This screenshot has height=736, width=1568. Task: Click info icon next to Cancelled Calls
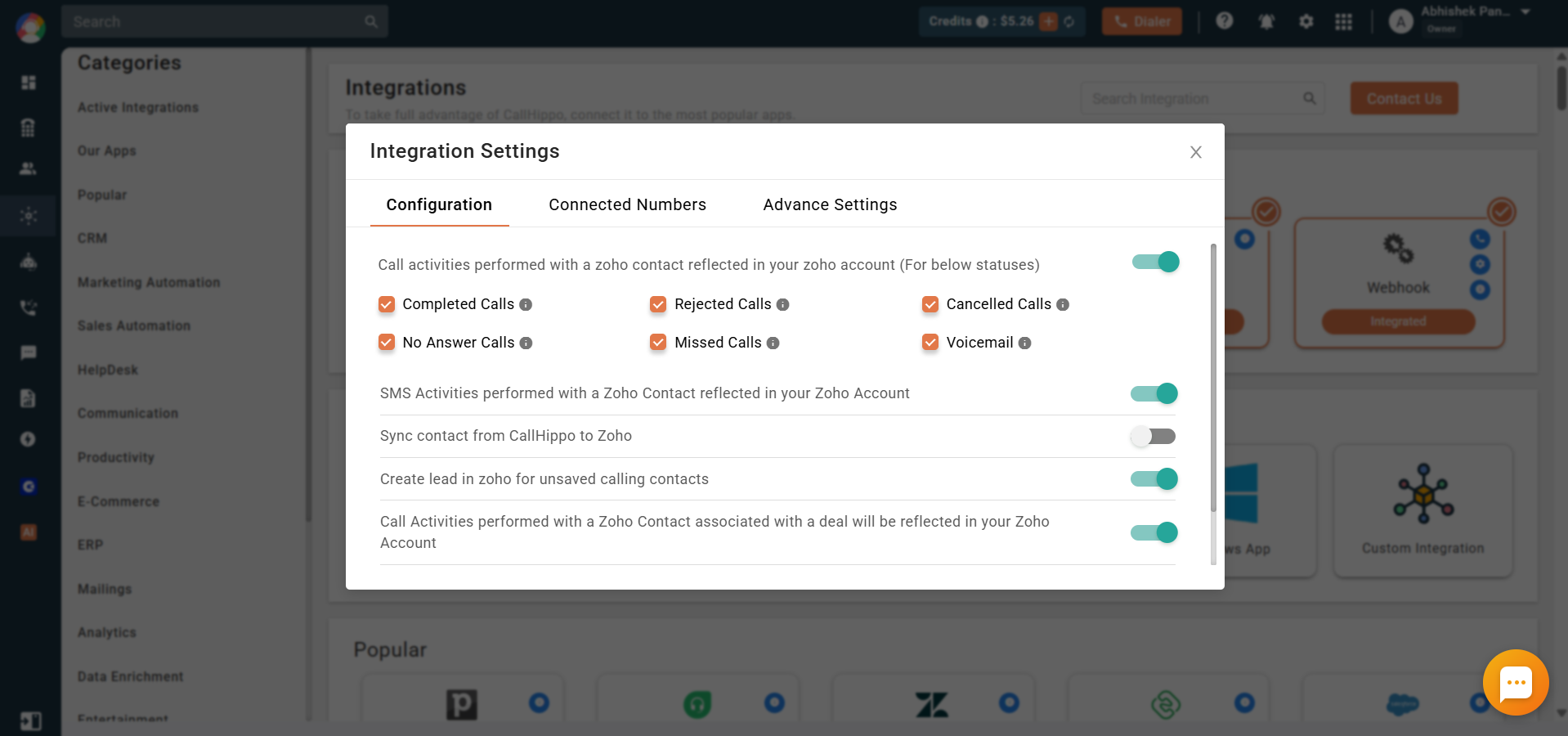pyautogui.click(x=1063, y=305)
